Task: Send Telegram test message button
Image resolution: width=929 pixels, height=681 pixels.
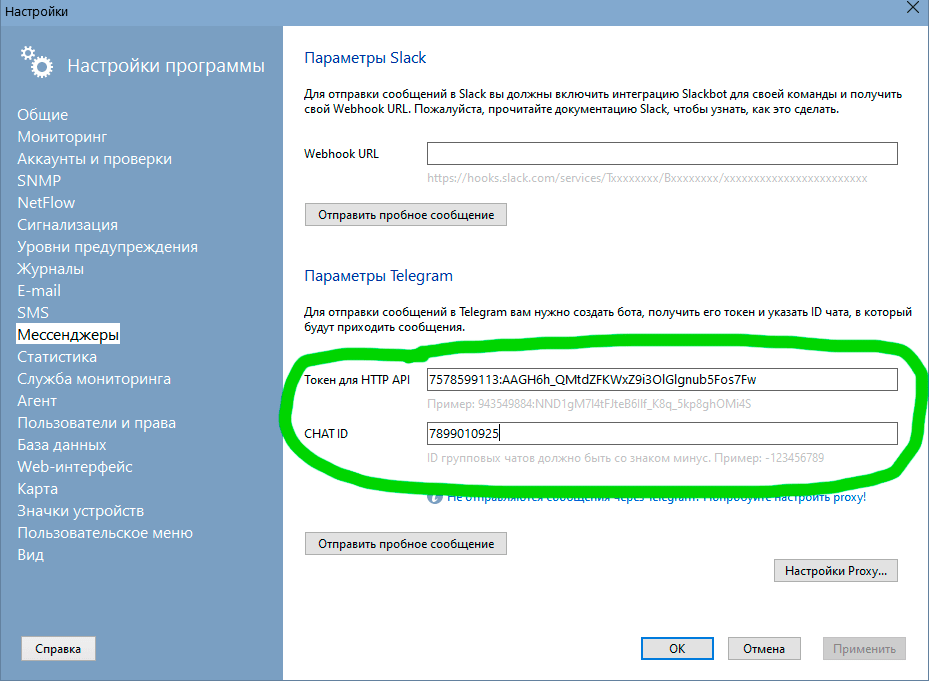Action: [x=406, y=543]
